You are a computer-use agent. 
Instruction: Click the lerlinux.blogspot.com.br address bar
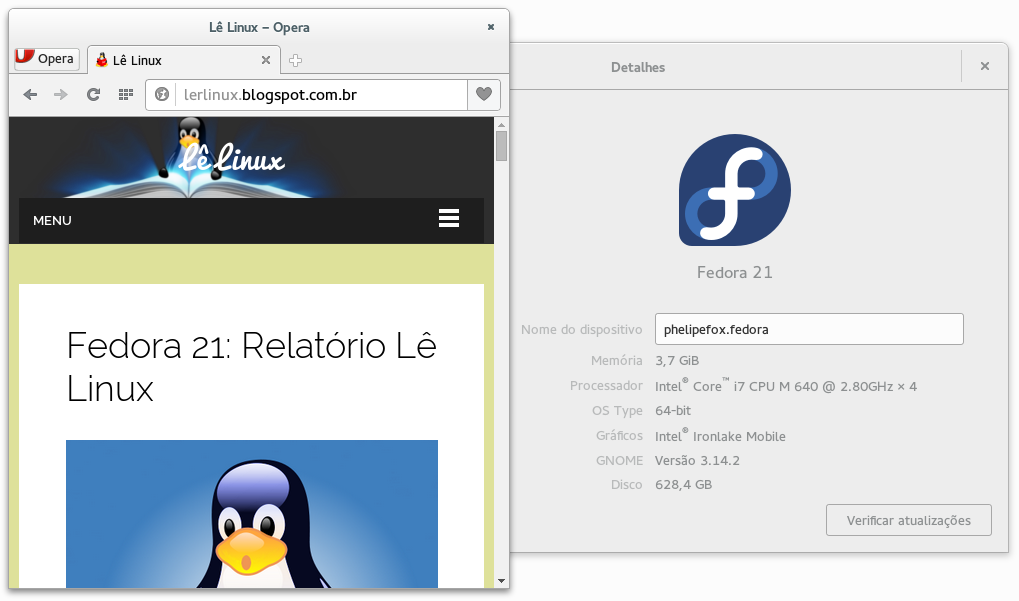coord(310,95)
